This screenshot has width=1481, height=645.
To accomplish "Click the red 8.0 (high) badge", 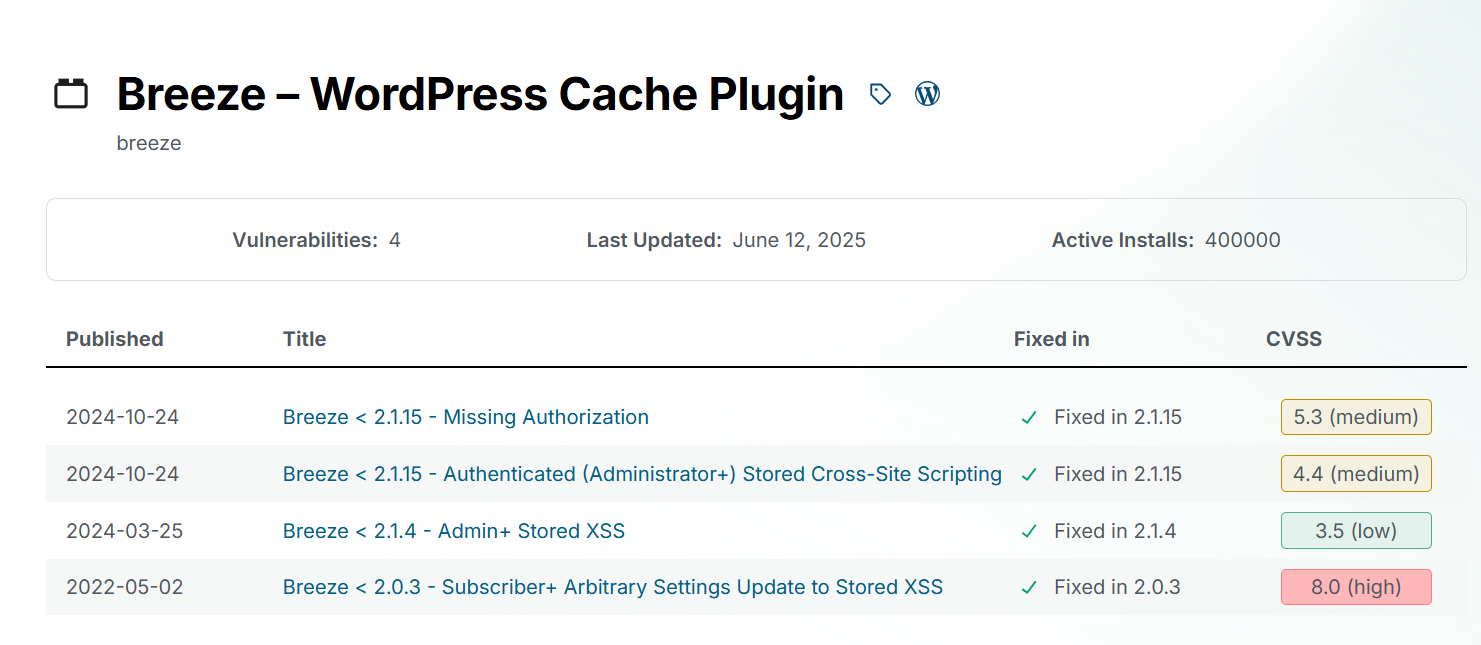I will [x=1356, y=587].
